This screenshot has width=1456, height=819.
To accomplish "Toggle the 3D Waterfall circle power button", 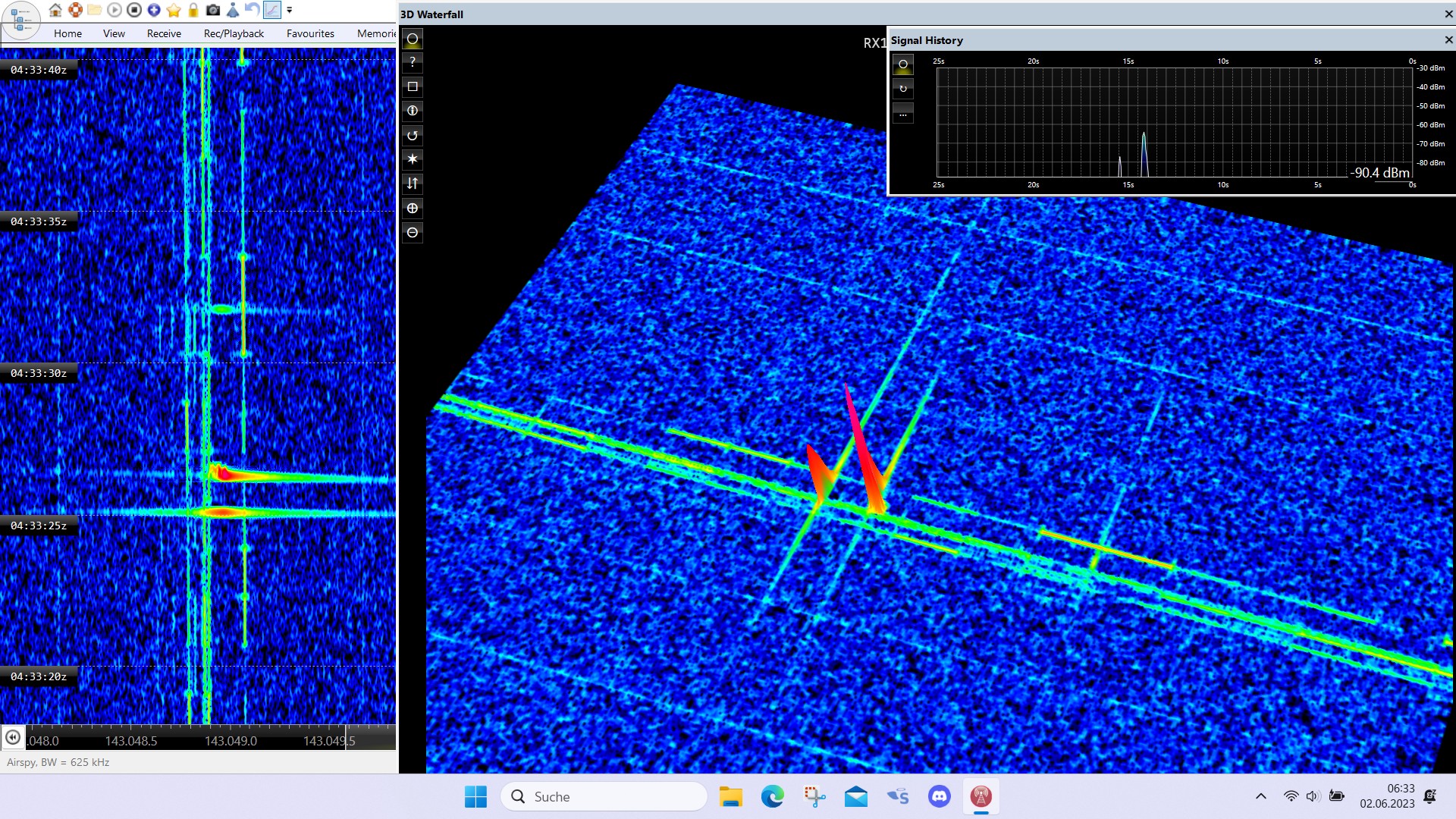I will tap(413, 39).
